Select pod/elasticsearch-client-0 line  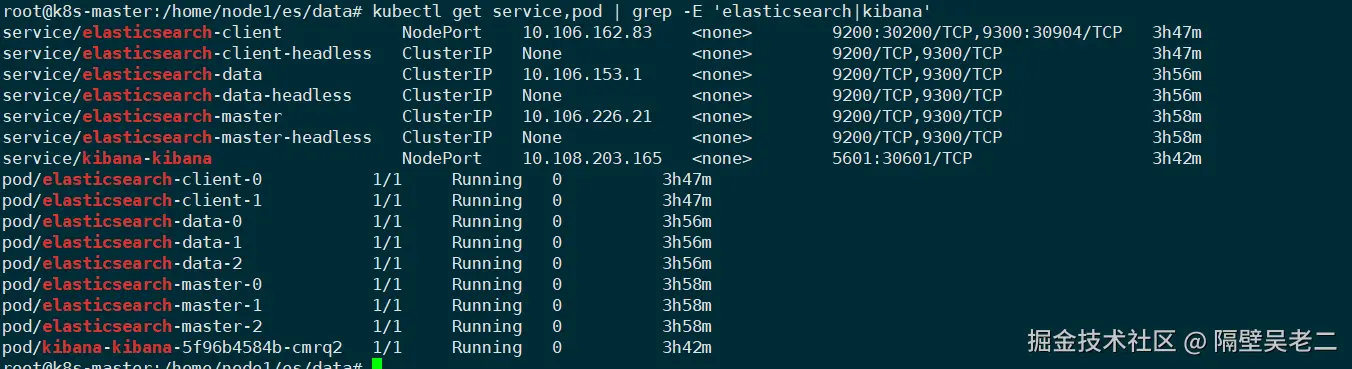pyautogui.click(x=357, y=179)
